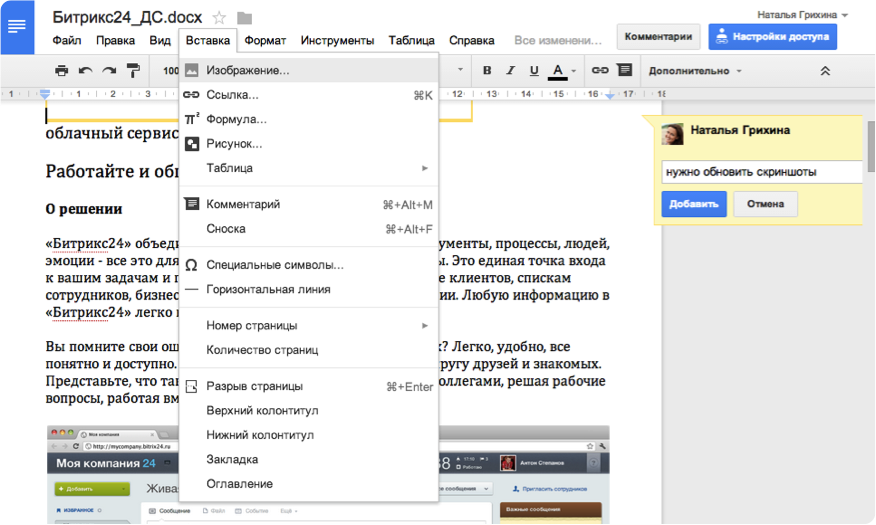
Task: Choose Горизонтальная линия menu item
Action: click(309, 289)
